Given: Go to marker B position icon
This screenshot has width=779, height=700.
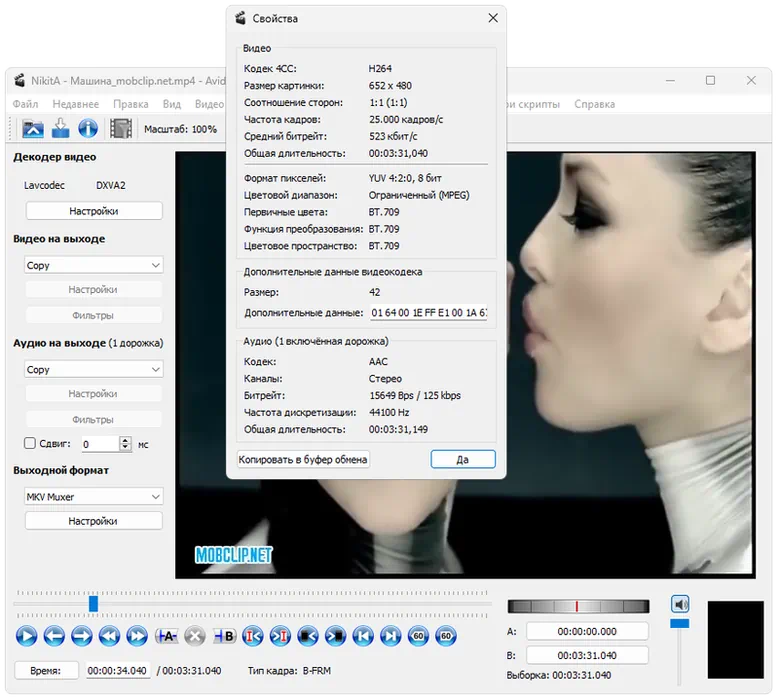Looking at the screenshot, I should (x=280, y=636).
